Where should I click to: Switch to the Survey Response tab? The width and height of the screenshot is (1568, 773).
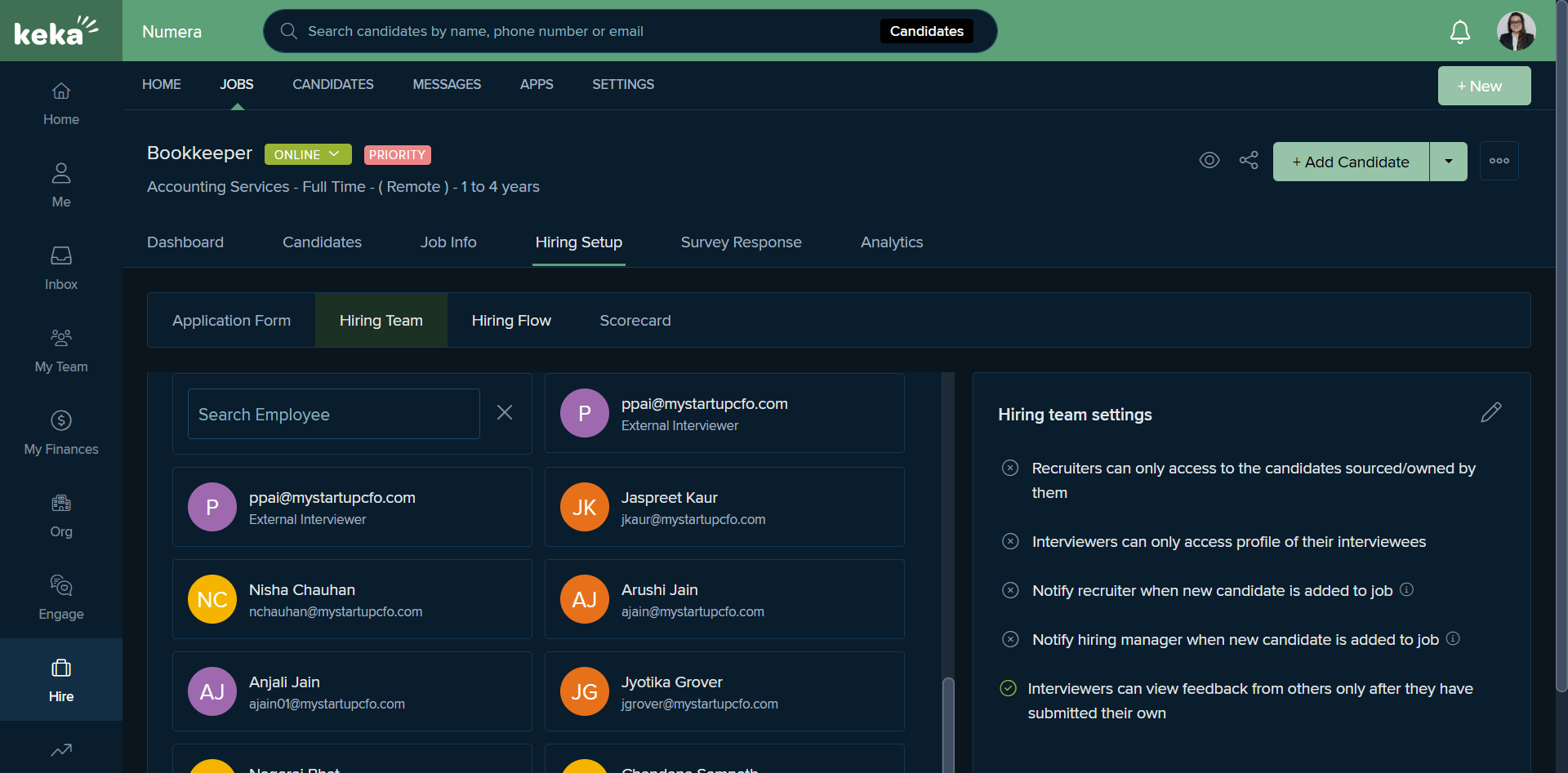tap(742, 242)
